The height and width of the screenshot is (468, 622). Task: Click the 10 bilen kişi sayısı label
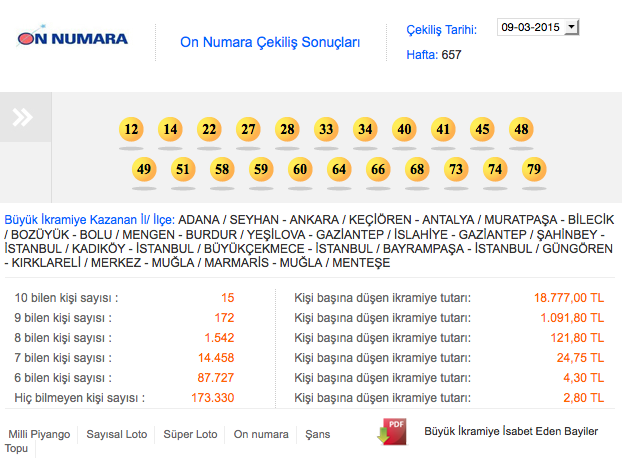[x=66, y=298]
